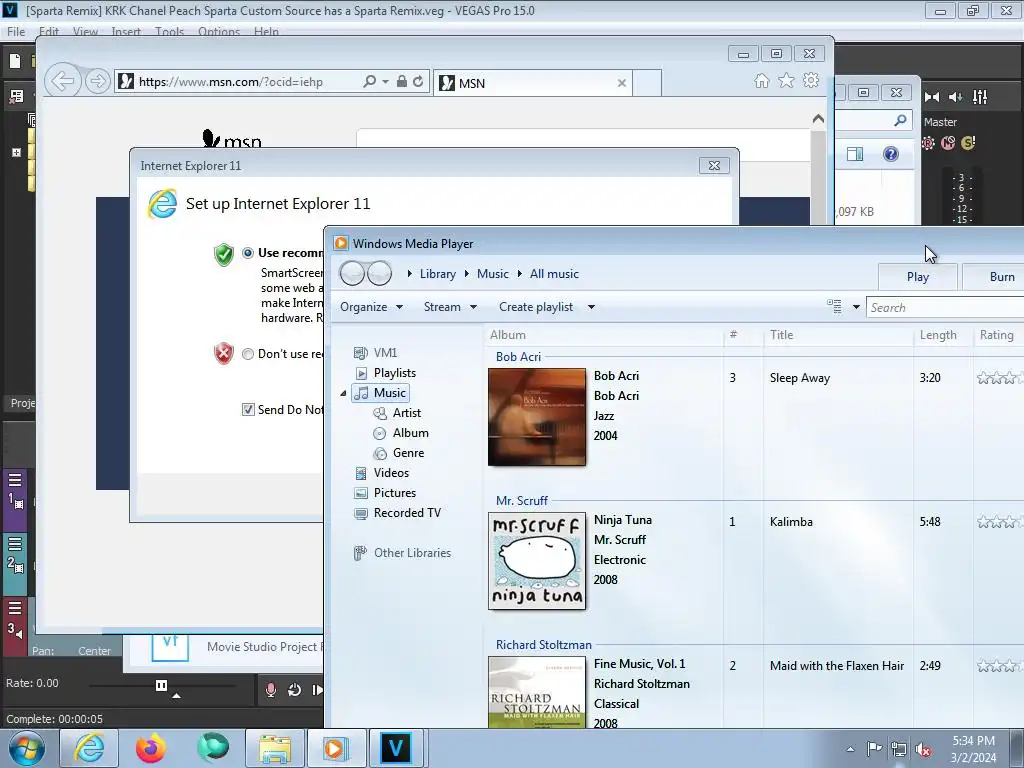Click the VEGAS new project document icon
The height and width of the screenshot is (768, 1024).
[15, 61]
